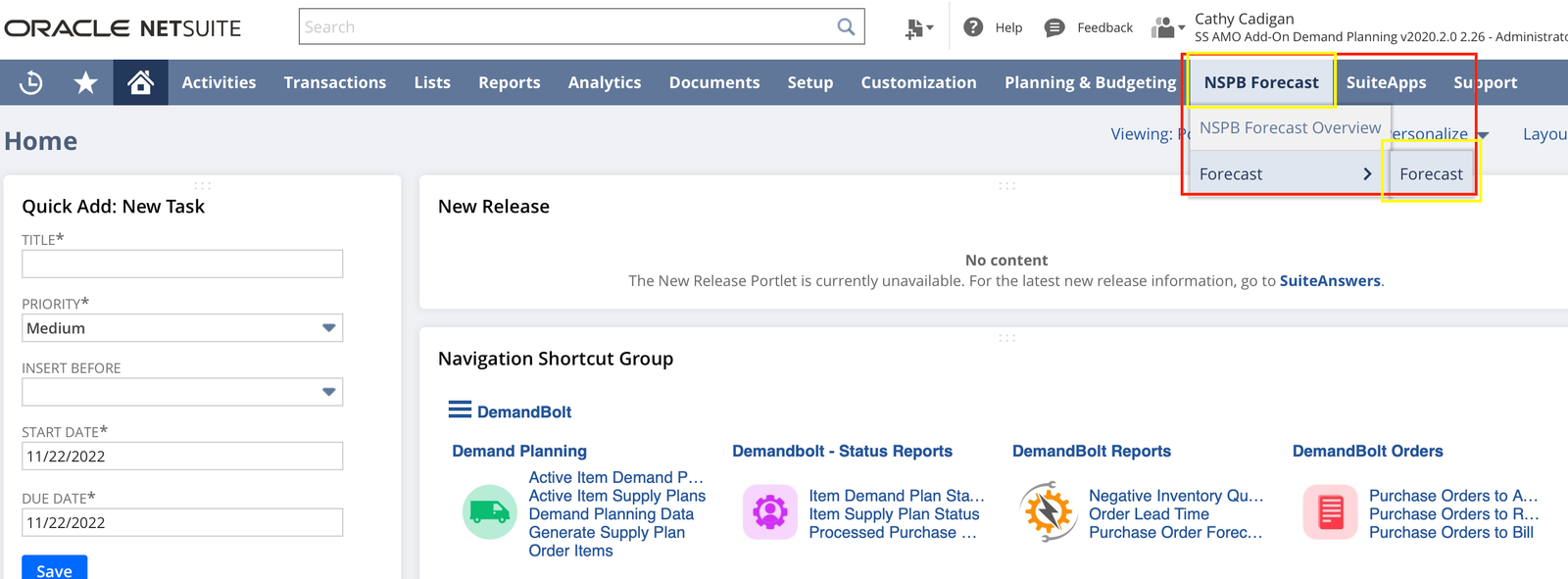The image size is (1568, 579).
Task: Grab the Quick Add portlet drag handle
Action: click(x=202, y=185)
